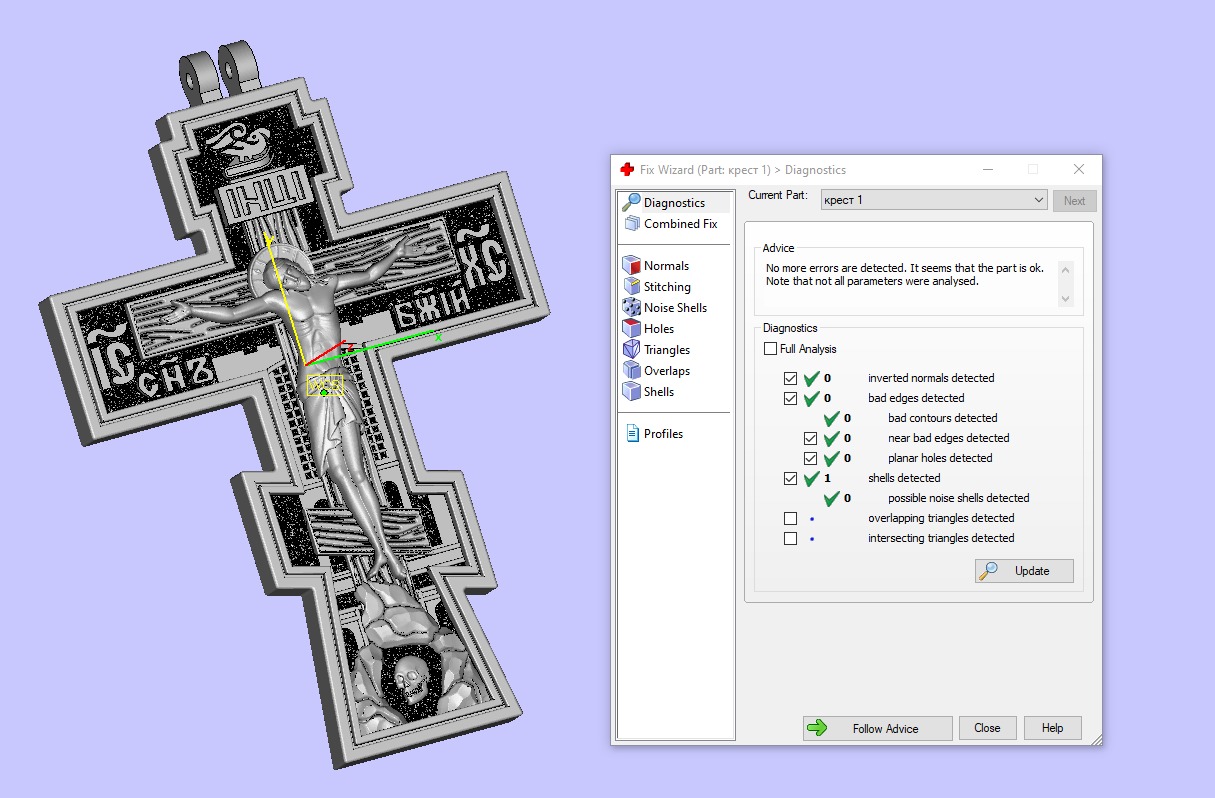
Task: Click the advice message text
Action: pyautogui.click(x=902, y=275)
